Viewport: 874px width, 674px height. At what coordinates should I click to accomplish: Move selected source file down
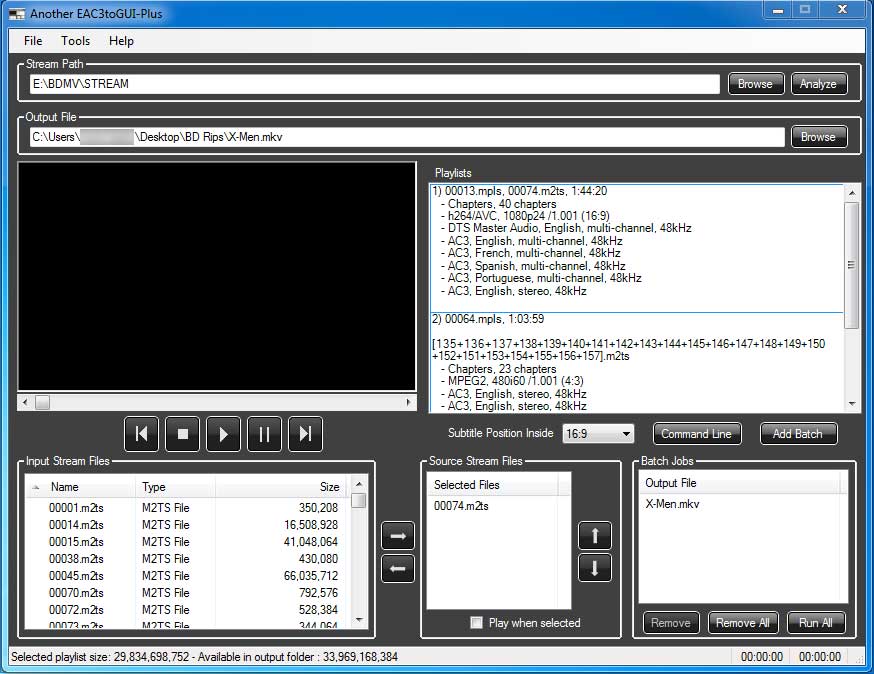tap(595, 568)
